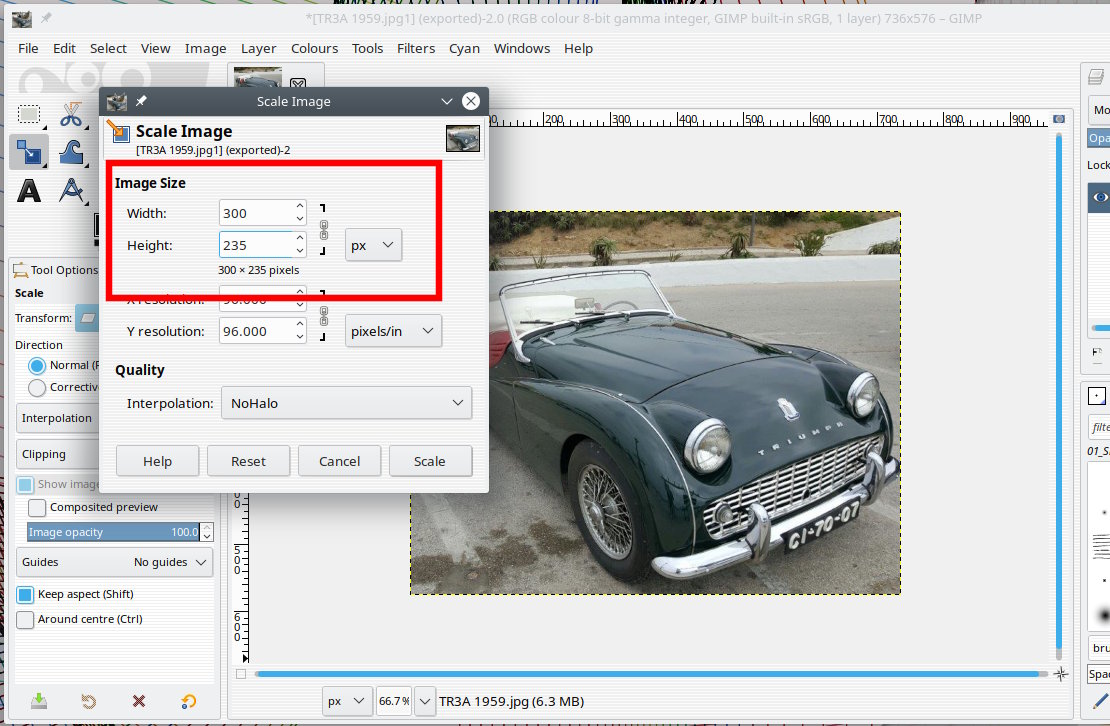Open the Filters menu

pos(415,48)
